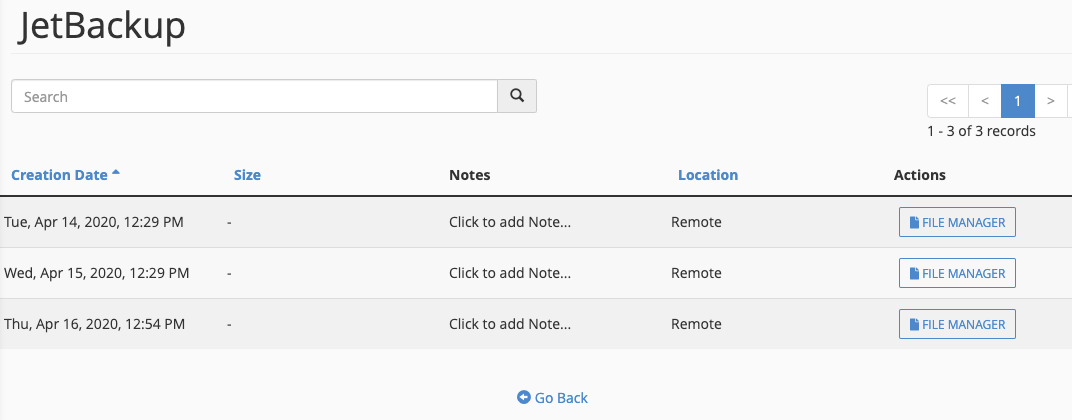Image resolution: width=1072 pixels, height=420 pixels.
Task: Sort by Creation Date column header
Action: [x=66, y=174]
